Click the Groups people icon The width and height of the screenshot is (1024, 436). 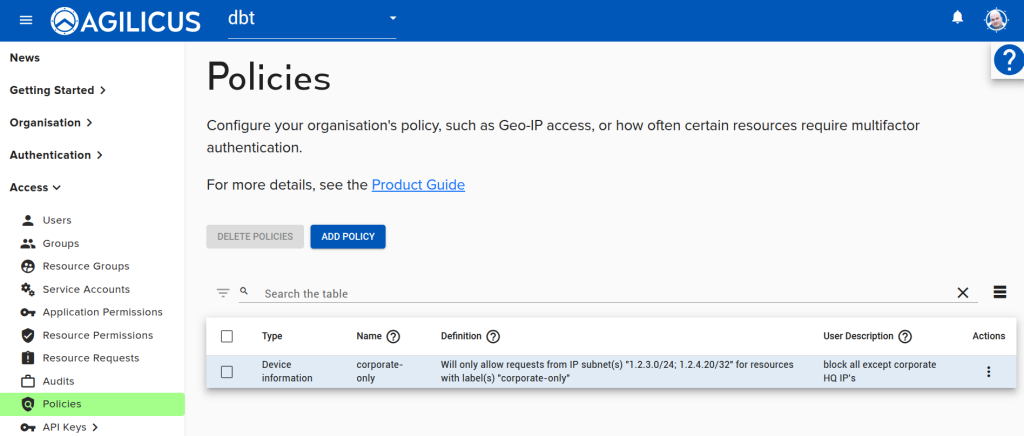27,243
